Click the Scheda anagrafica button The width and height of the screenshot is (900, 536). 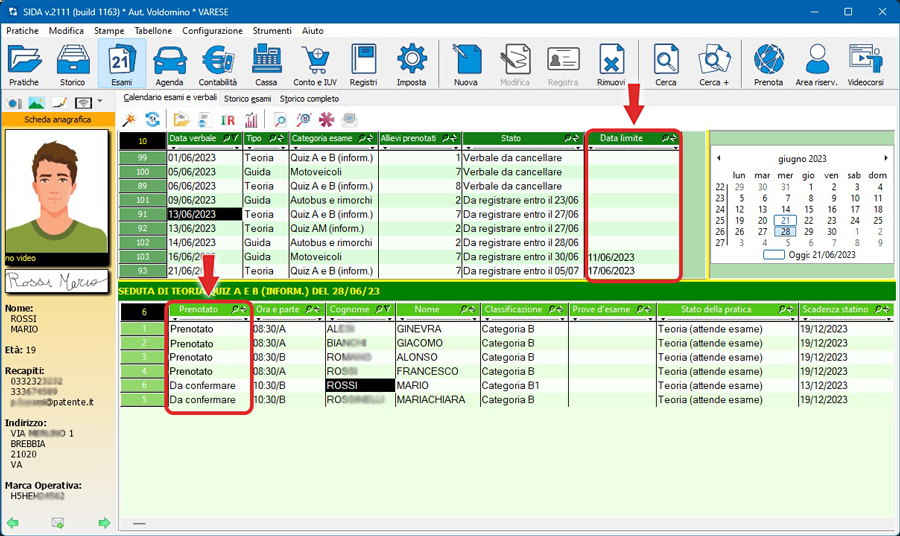click(x=57, y=120)
